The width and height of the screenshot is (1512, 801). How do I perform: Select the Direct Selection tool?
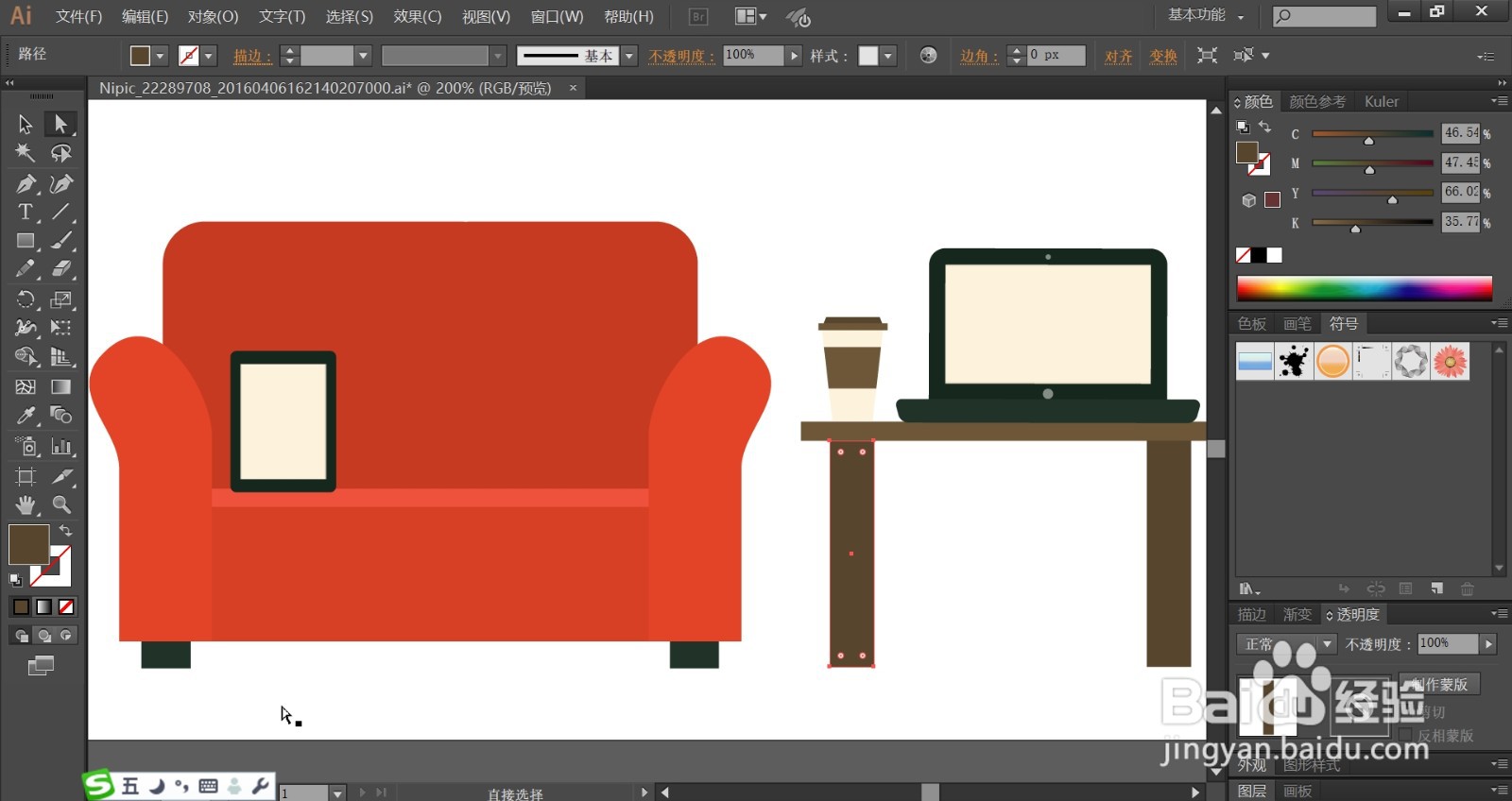60,124
